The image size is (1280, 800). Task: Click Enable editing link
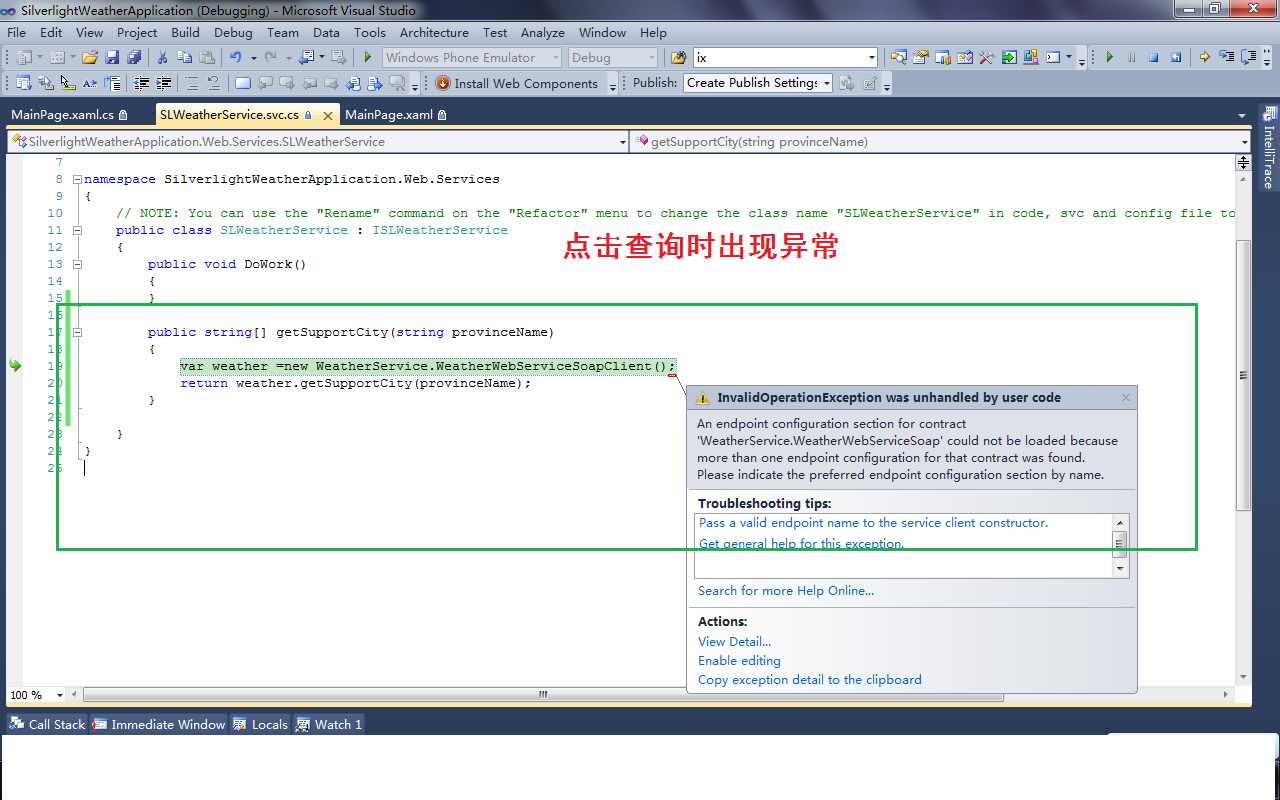coord(739,661)
